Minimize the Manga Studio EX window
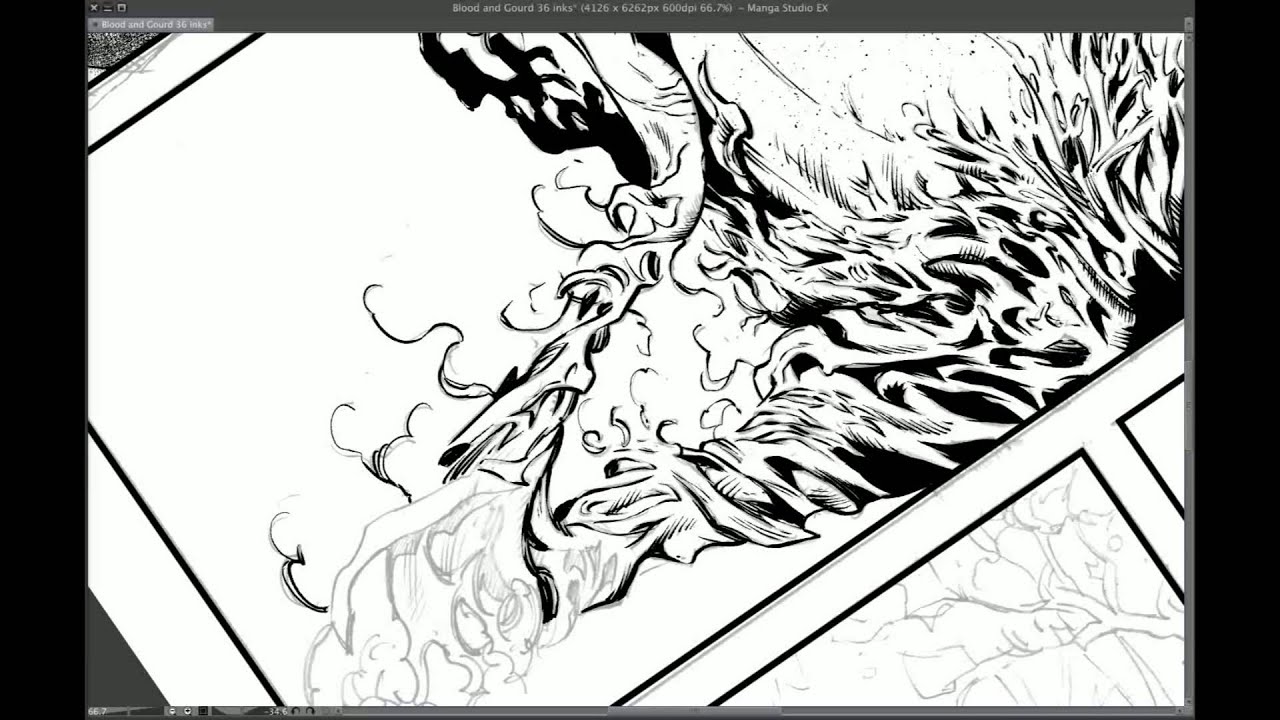Image resolution: width=1280 pixels, height=720 pixels. 108,8
